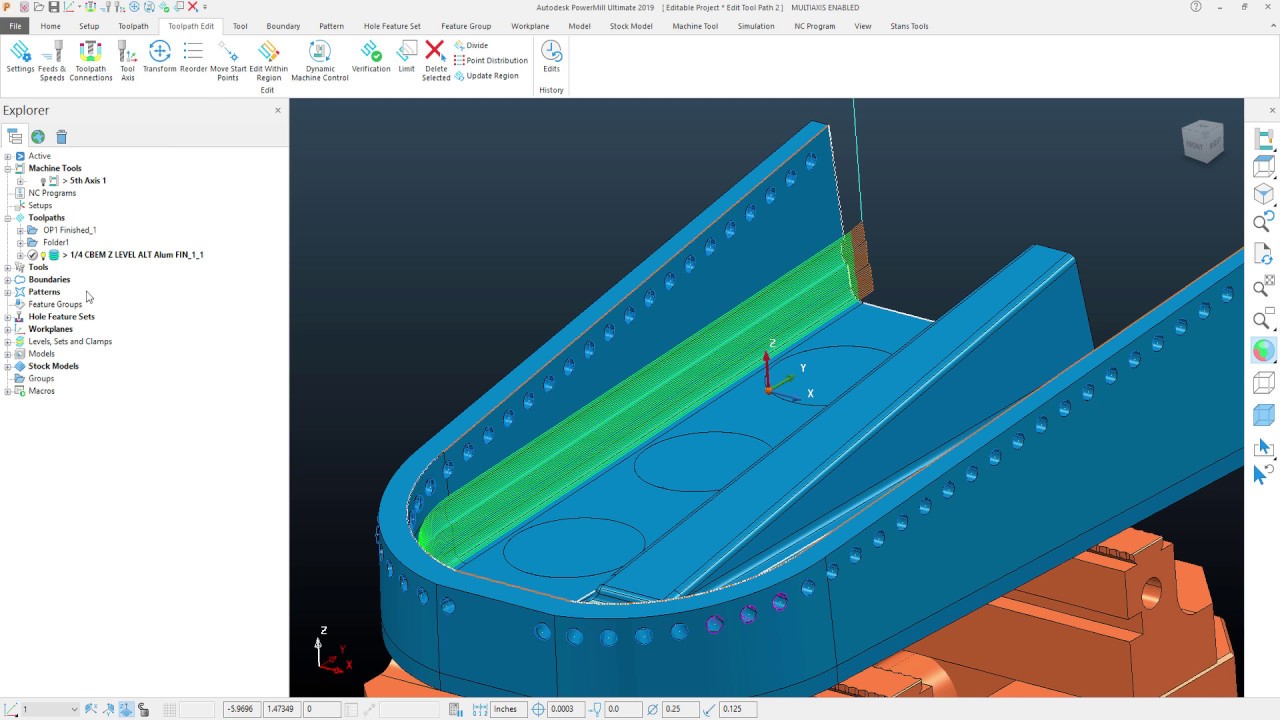Switch to the Home tab
This screenshot has height=720, width=1280.
coord(50,26)
